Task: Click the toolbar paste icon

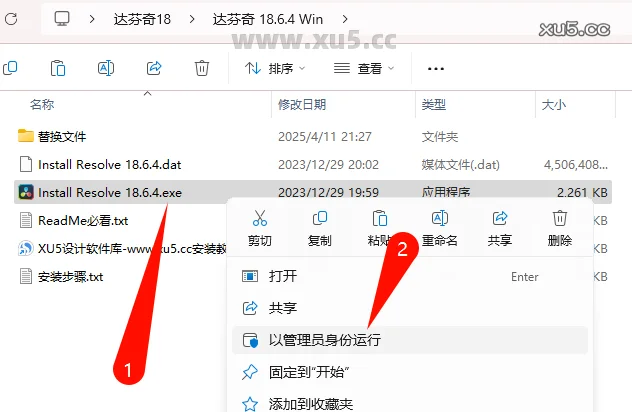Action: [58, 68]
